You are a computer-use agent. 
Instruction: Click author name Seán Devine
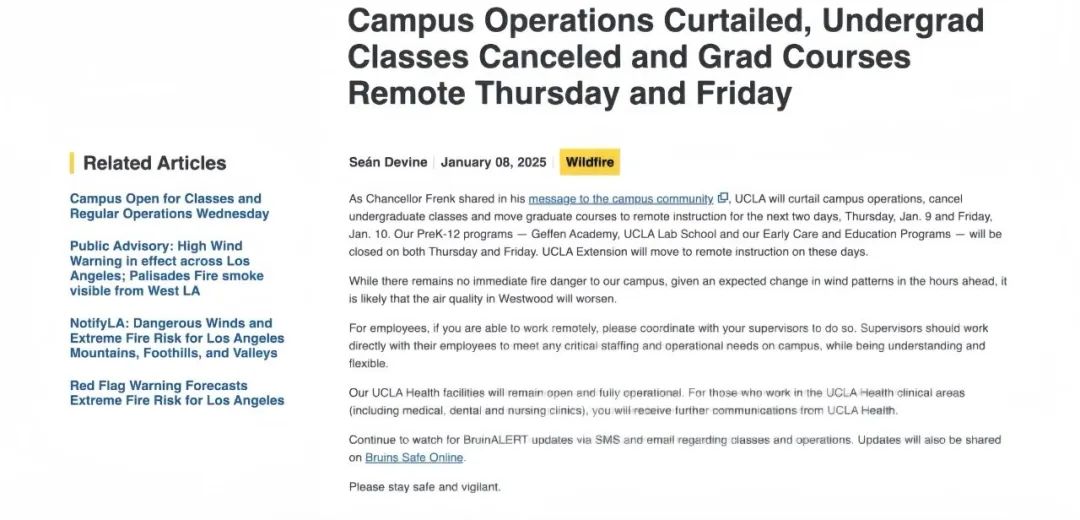388,162
